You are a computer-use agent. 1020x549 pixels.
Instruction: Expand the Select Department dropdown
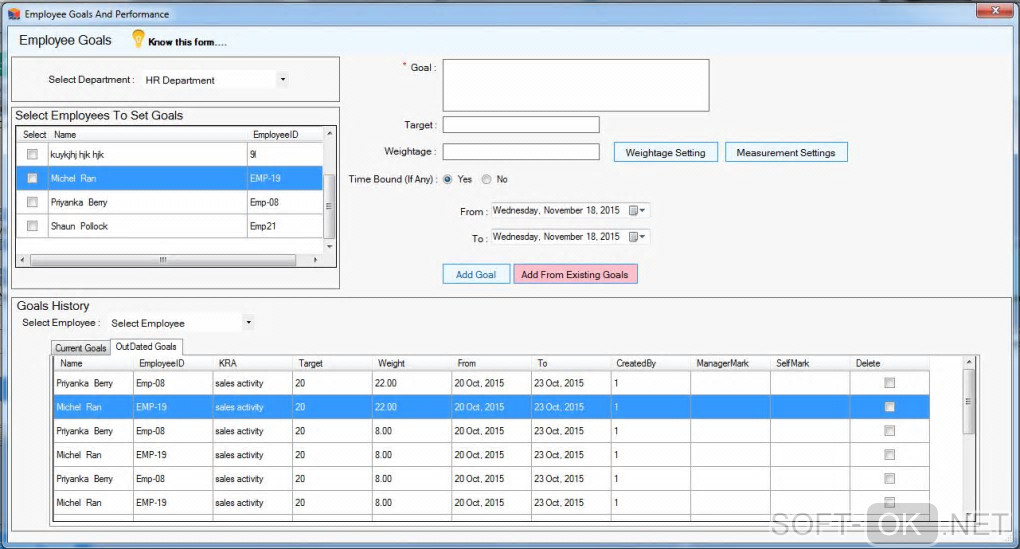coord(282,80)
